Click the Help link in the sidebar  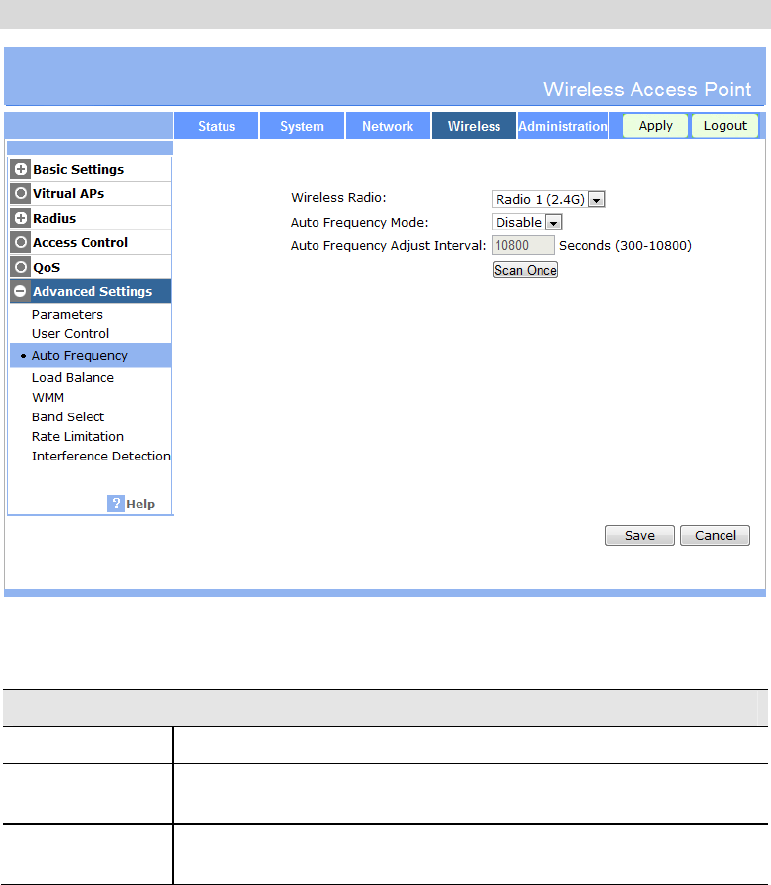(140, 504)
